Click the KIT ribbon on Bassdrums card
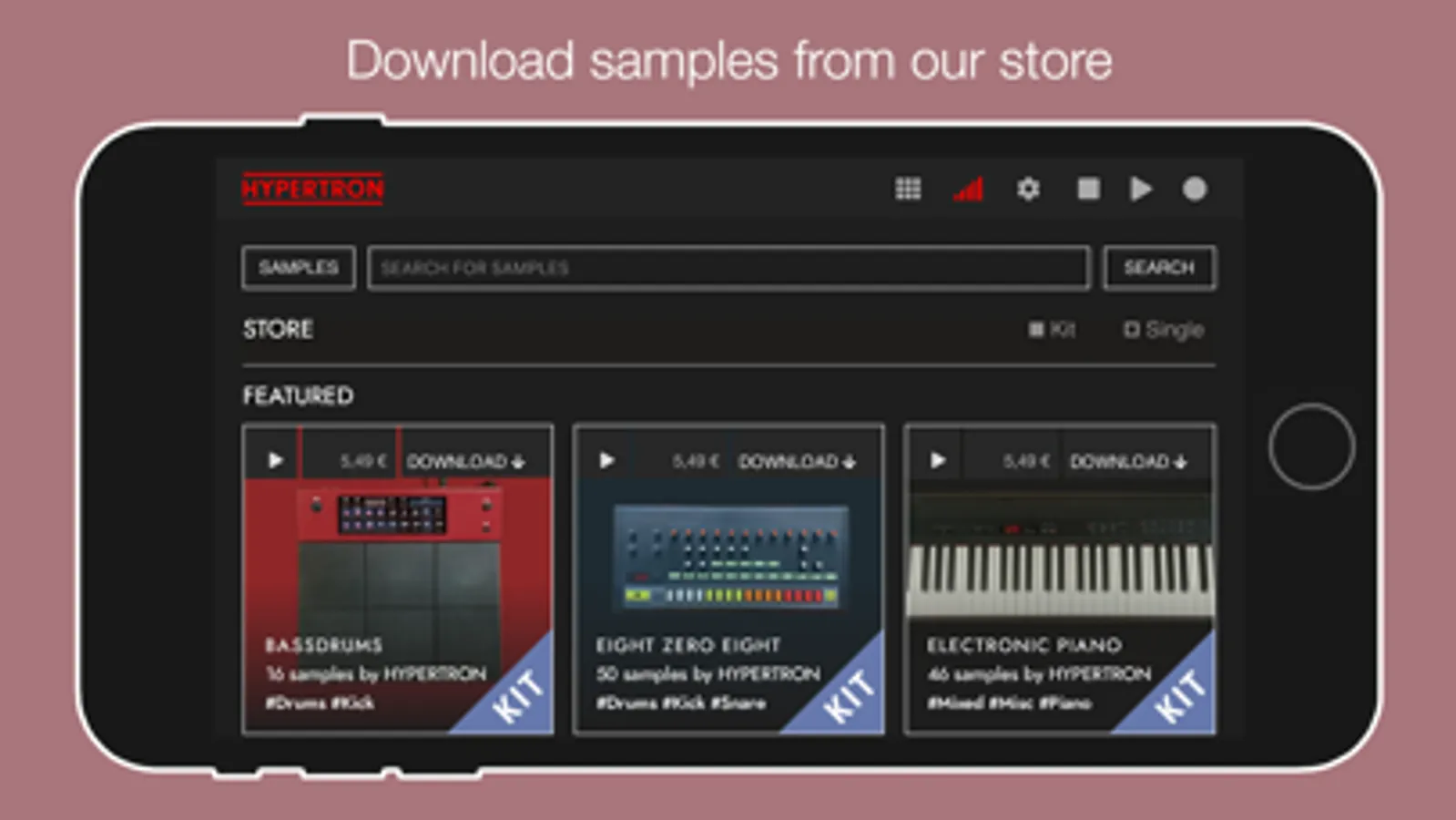This screenshot has width=1456, height=820. pos(517,697)
